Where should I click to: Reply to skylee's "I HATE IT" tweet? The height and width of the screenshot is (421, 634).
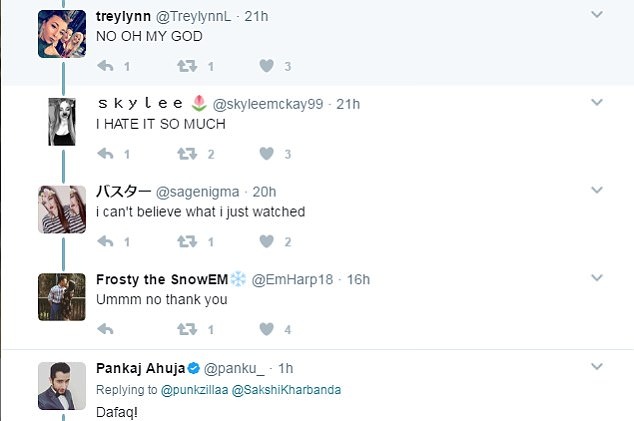tap(104, 154)
